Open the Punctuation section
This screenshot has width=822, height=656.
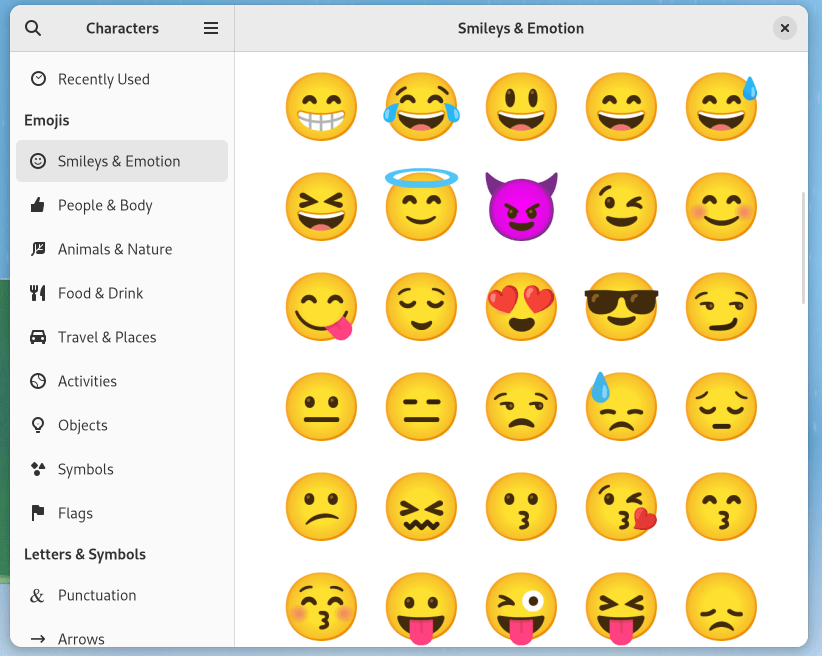coord(97,595)
